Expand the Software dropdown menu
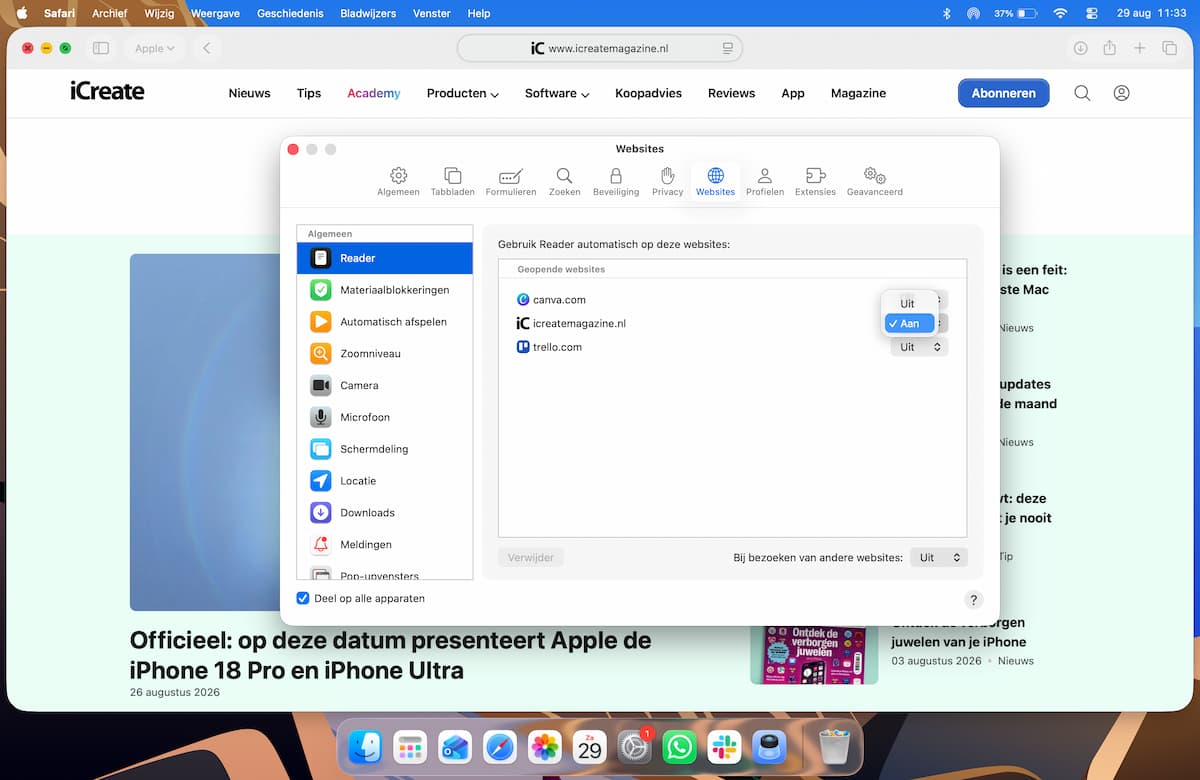1200x780 pixels. coord(557,93)
